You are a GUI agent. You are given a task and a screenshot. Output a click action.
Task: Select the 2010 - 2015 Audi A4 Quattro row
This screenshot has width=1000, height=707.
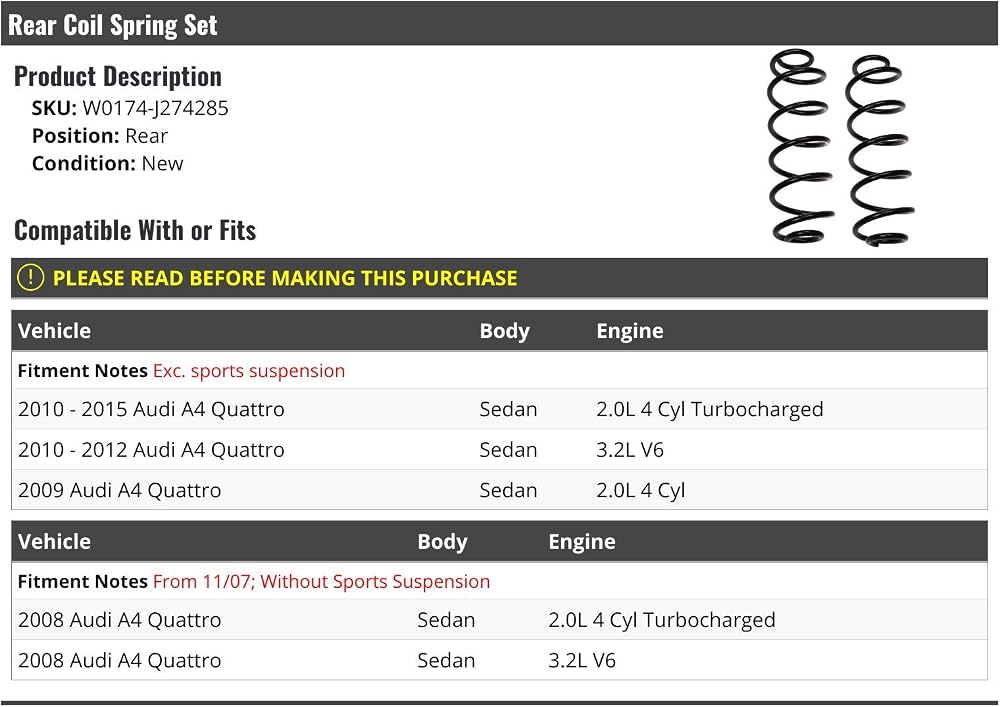(499, 409)
